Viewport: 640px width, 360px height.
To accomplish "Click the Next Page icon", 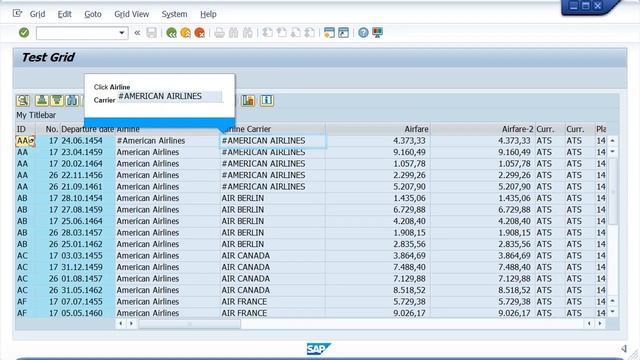I will (296, 33).
